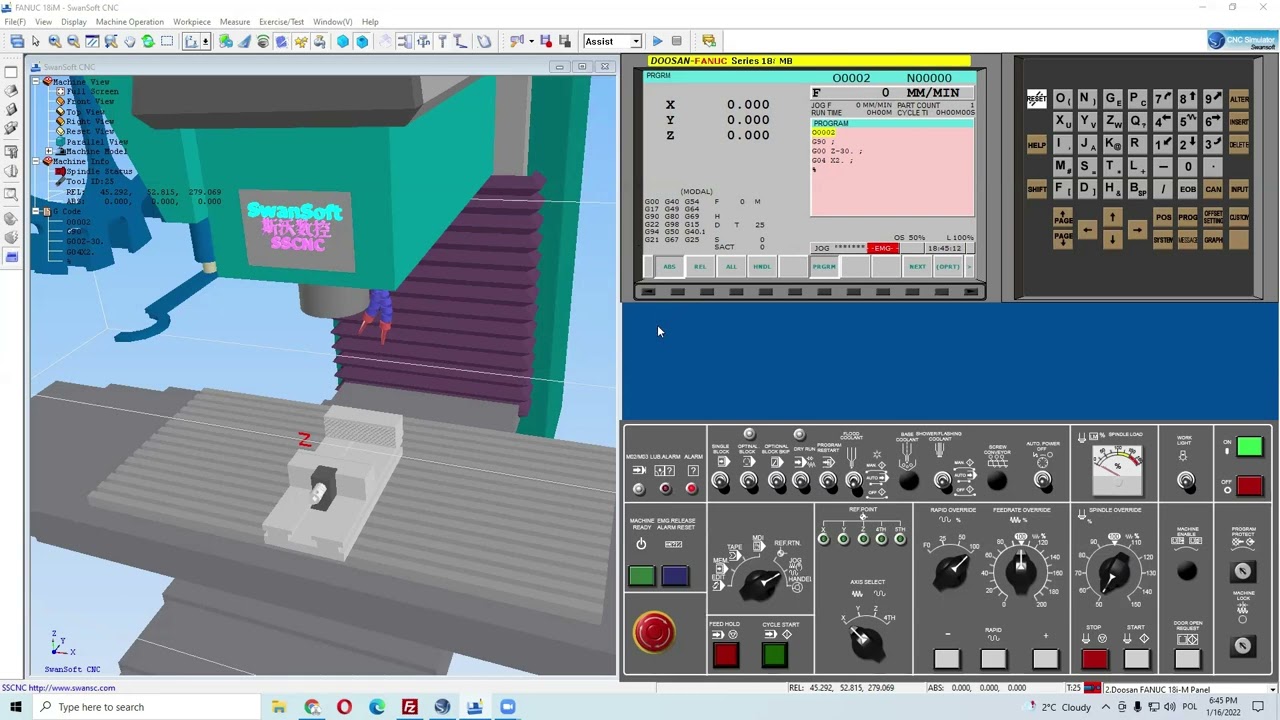Open the Exercise/Test menu
Screen dimensions: 1280x720
281,21
